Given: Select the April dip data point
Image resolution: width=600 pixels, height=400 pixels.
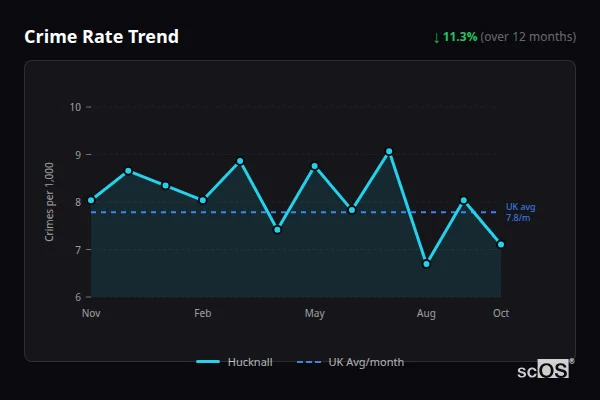Looking at the screenshot, I should pos(277,230).
